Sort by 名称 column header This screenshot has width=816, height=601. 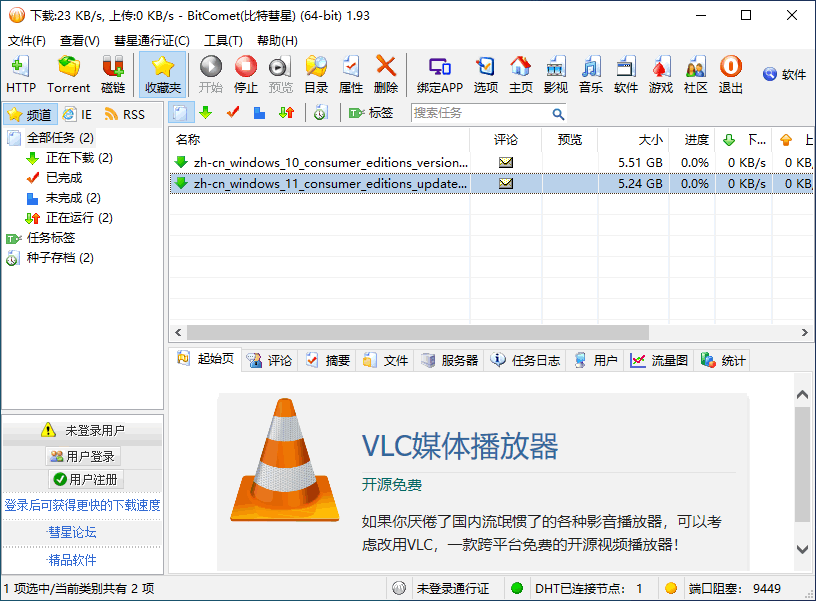point(320,139)
